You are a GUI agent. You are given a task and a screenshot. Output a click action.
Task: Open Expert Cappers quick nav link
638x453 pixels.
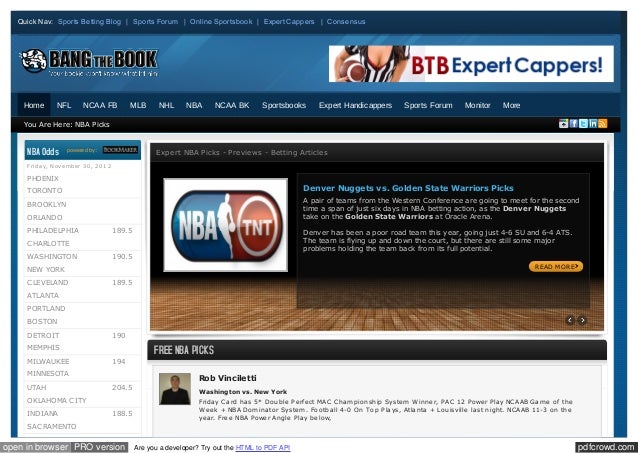pyautogui.click(x=289, y=22)
